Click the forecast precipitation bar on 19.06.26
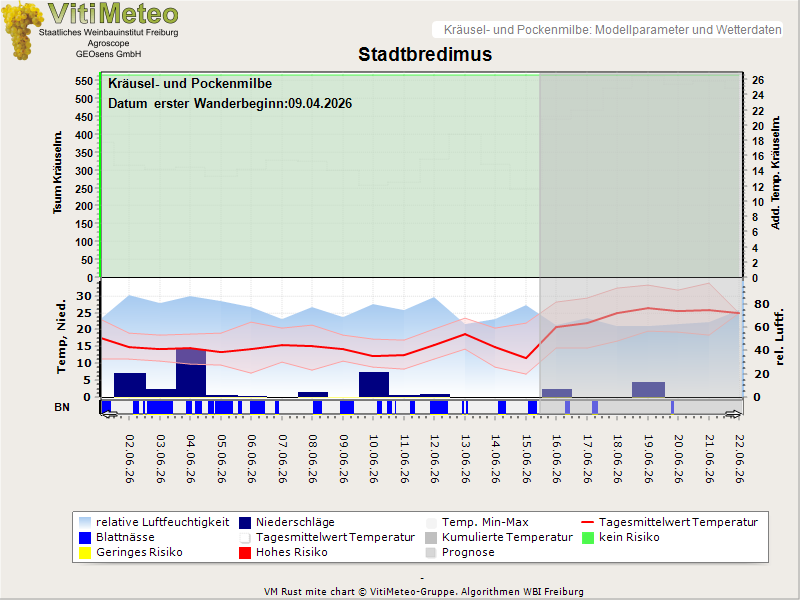 pos(648,389)
